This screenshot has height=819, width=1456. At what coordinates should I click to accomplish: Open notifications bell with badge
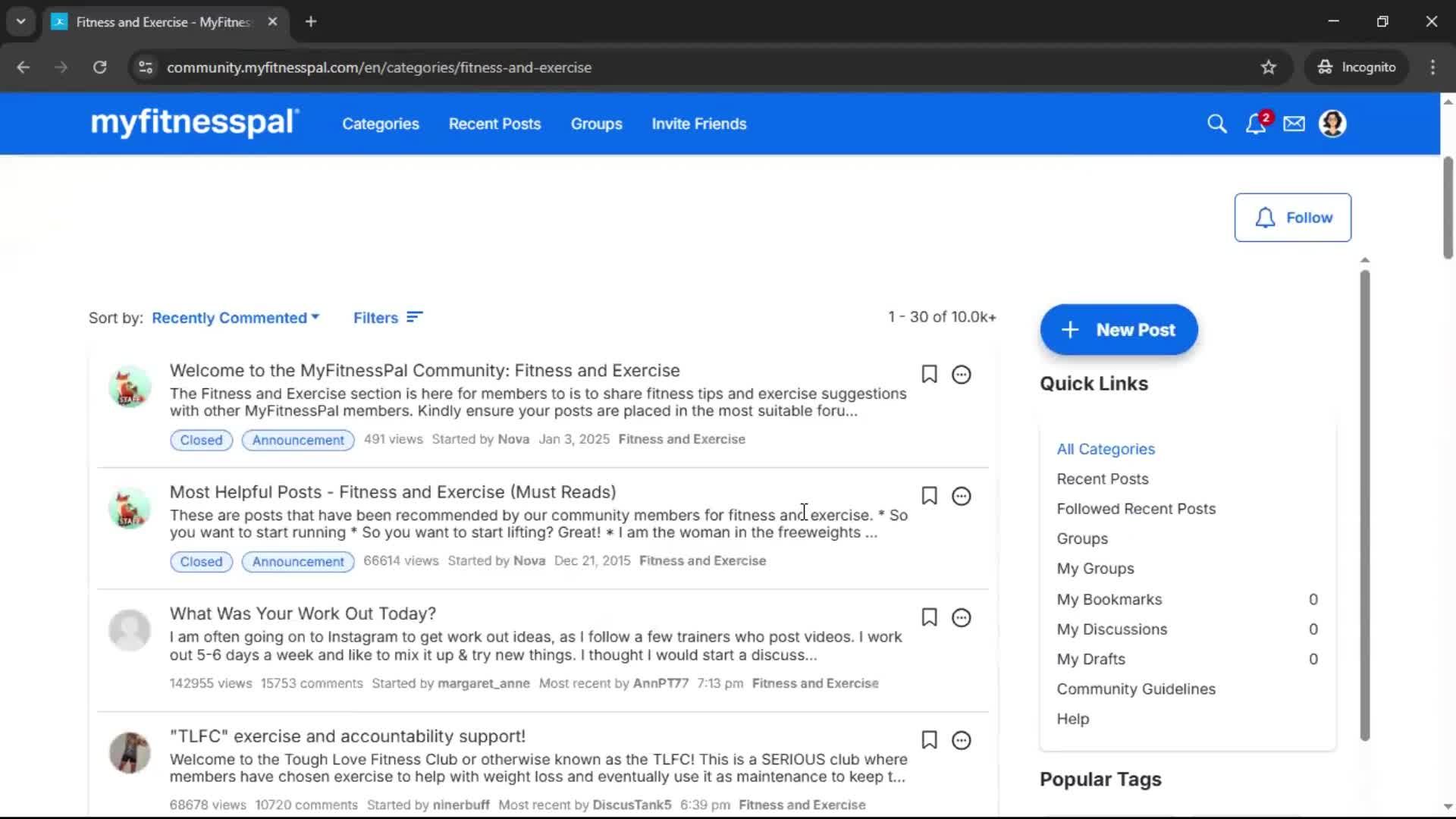click(x=1257, y=123)
